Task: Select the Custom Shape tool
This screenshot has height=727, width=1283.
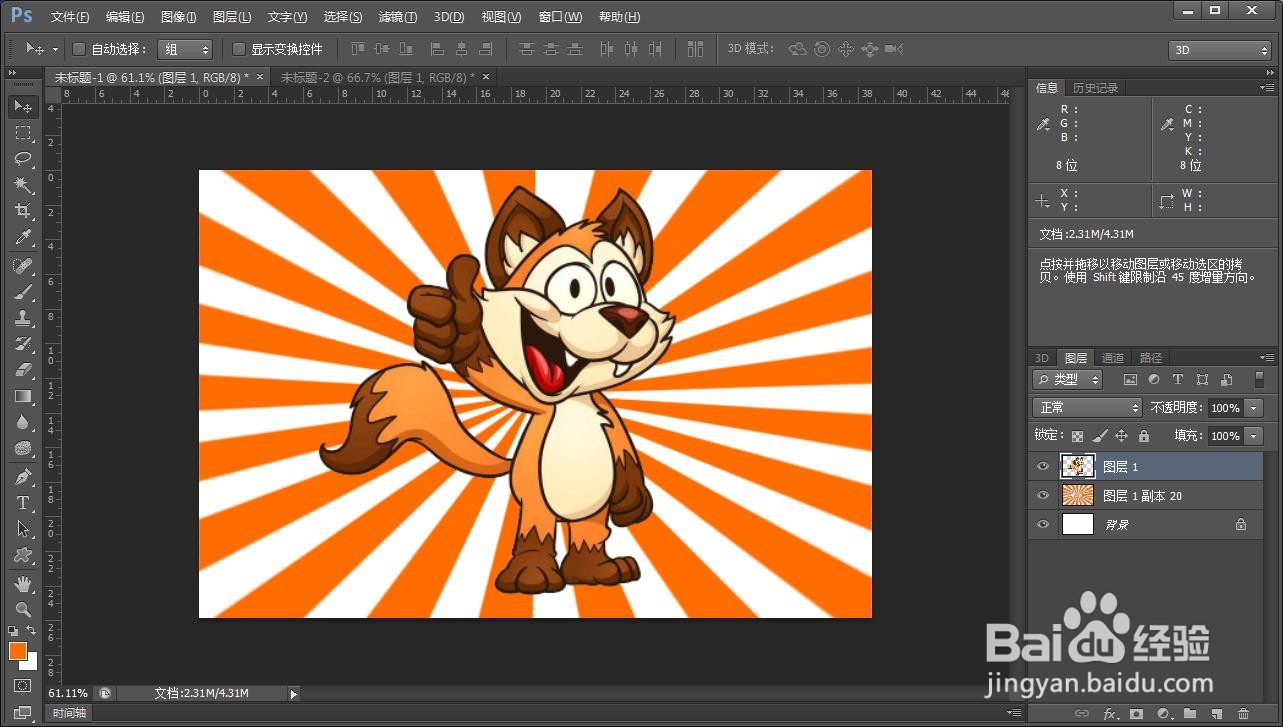Action: [23, 555]
